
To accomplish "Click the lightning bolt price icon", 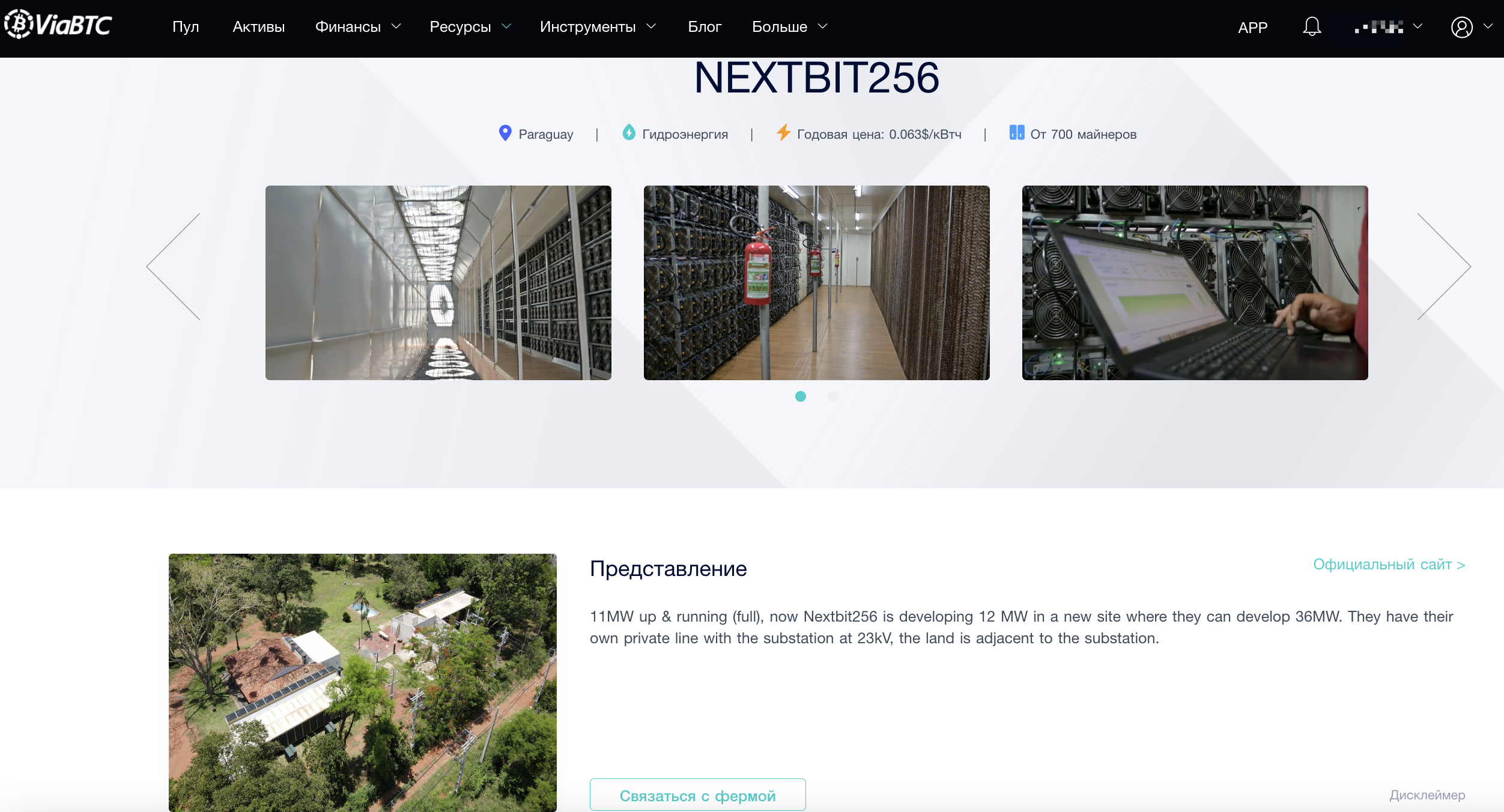I will click(783, 132).
